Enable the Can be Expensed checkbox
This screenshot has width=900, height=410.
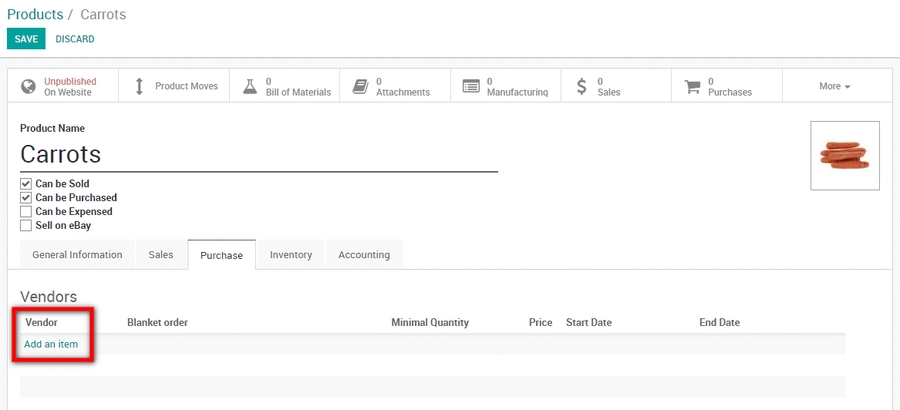coord(26,212)
